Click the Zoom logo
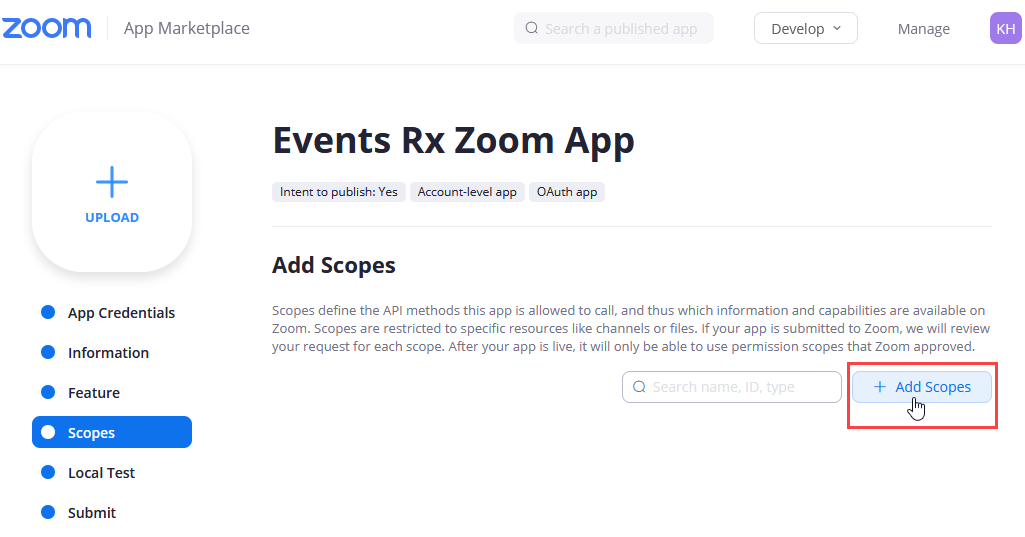This screenshot has height=537, width=1025. 46,28
